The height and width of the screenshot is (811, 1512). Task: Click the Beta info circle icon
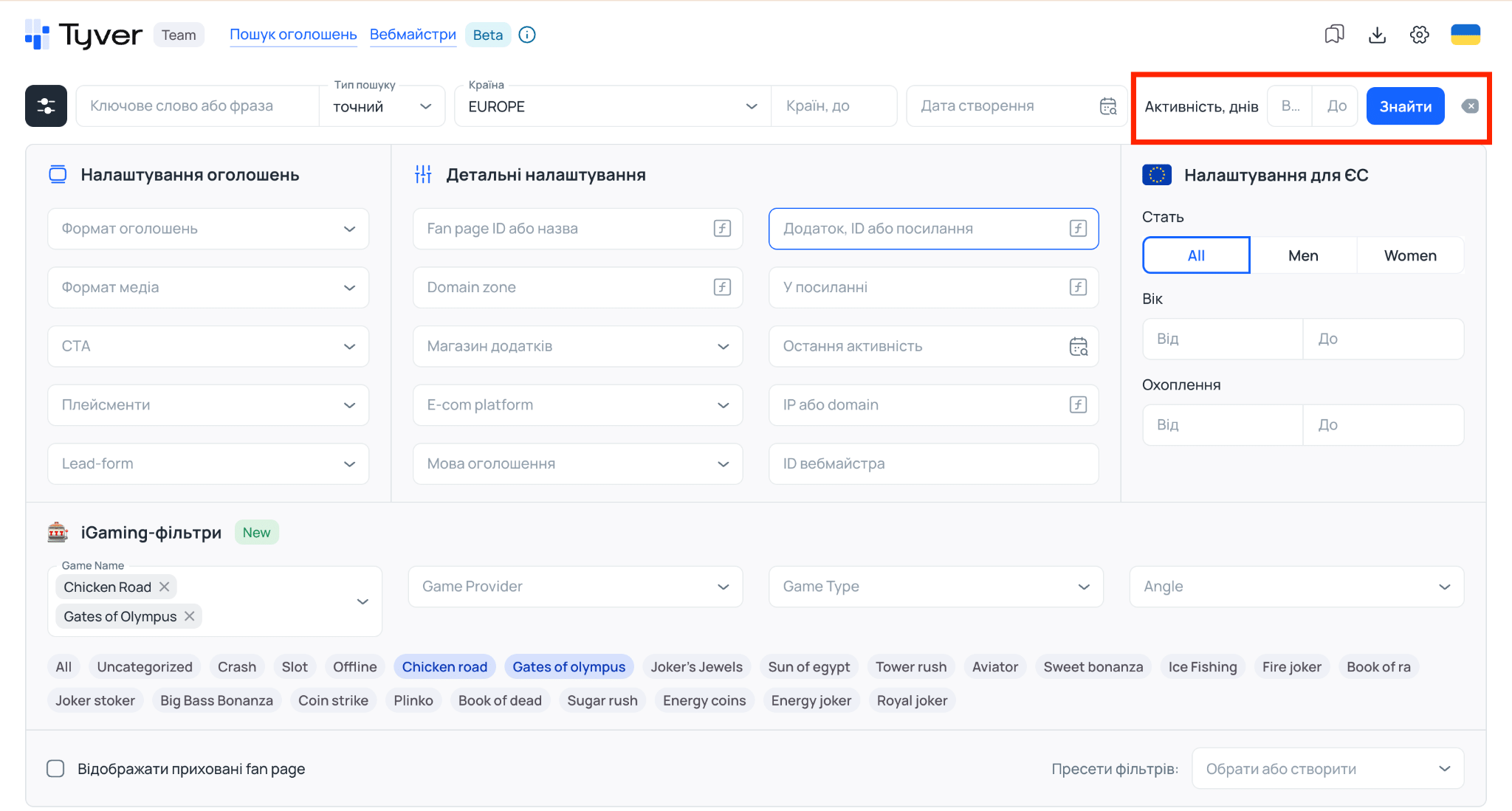tap(527, 35)
